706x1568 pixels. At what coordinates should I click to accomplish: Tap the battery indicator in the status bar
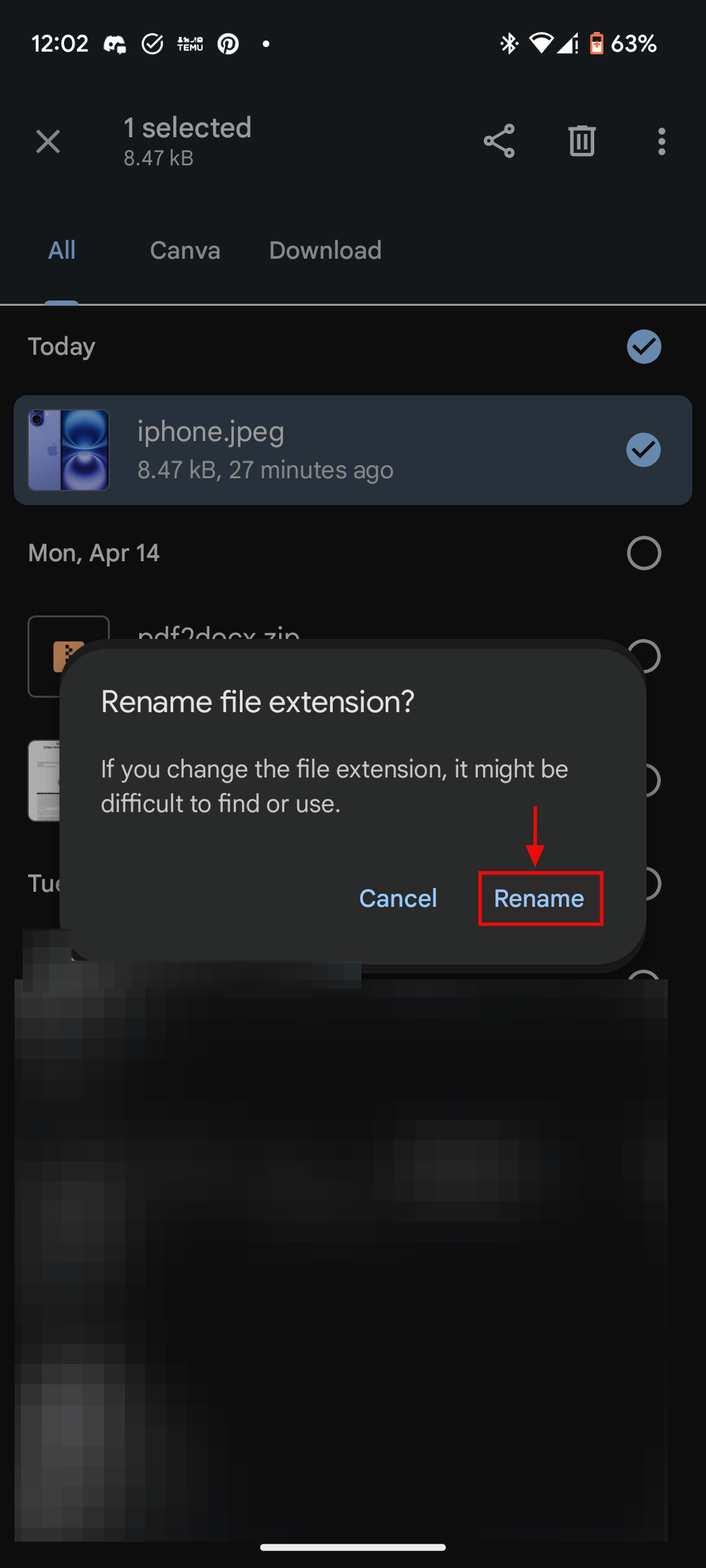click(x=598, y=43)
